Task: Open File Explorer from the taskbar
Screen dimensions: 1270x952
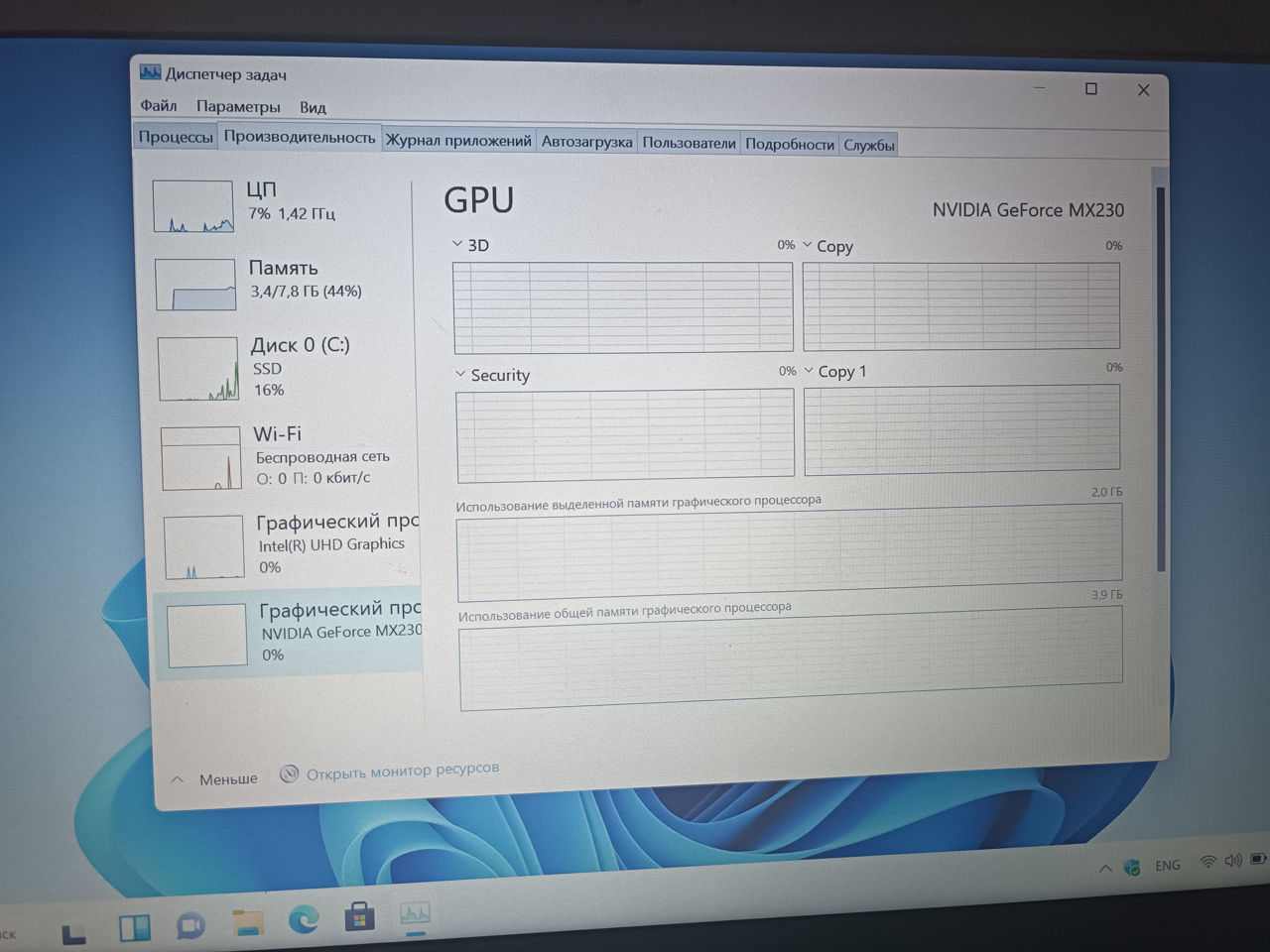Action: pyautogui.click(x=248, y=923)
